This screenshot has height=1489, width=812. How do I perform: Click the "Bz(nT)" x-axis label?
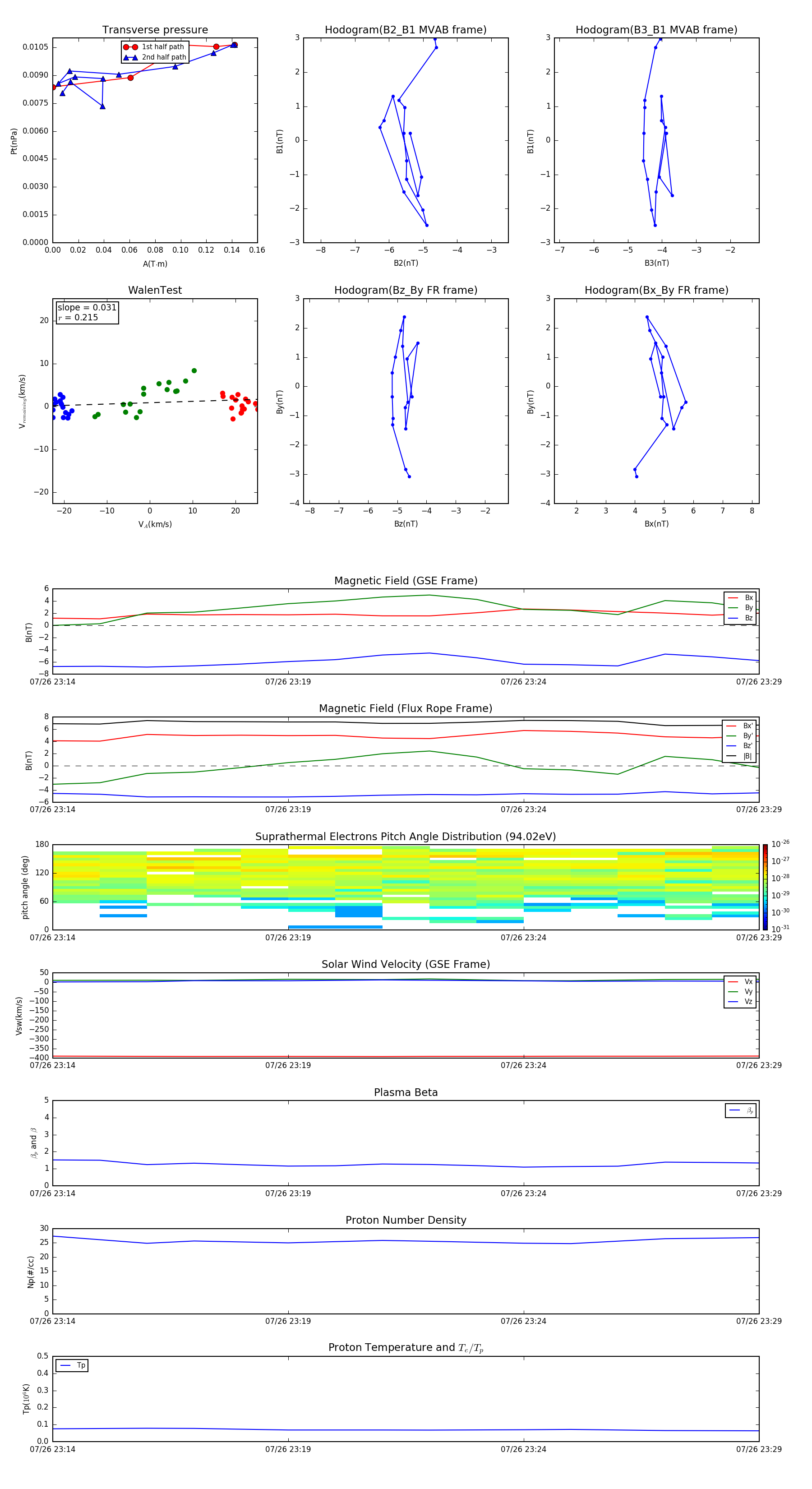pyautogui.click(x=406, y=524)
